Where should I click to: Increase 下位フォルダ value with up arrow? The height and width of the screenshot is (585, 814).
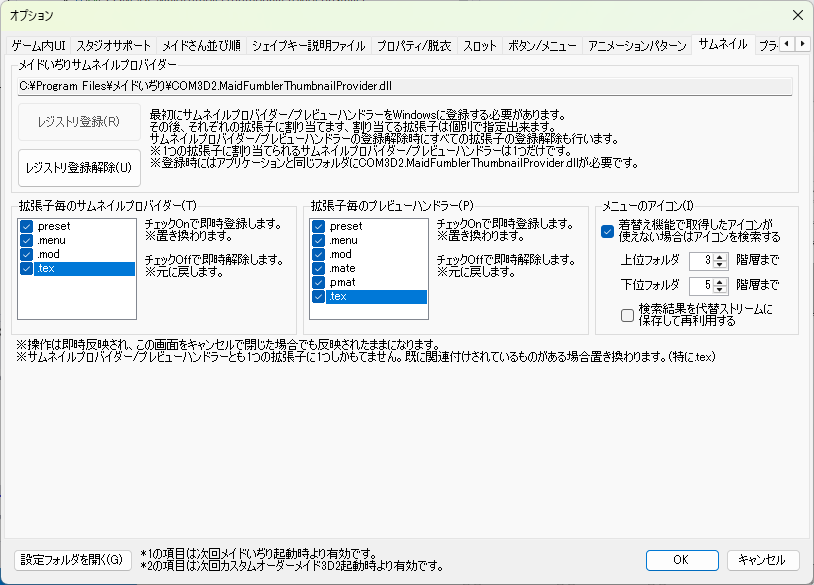(719, 281)
